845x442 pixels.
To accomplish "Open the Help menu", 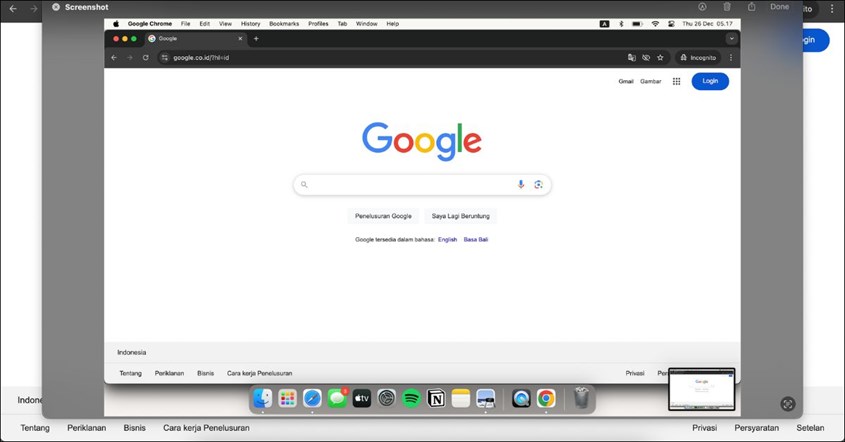I will (x=392, y=24).
